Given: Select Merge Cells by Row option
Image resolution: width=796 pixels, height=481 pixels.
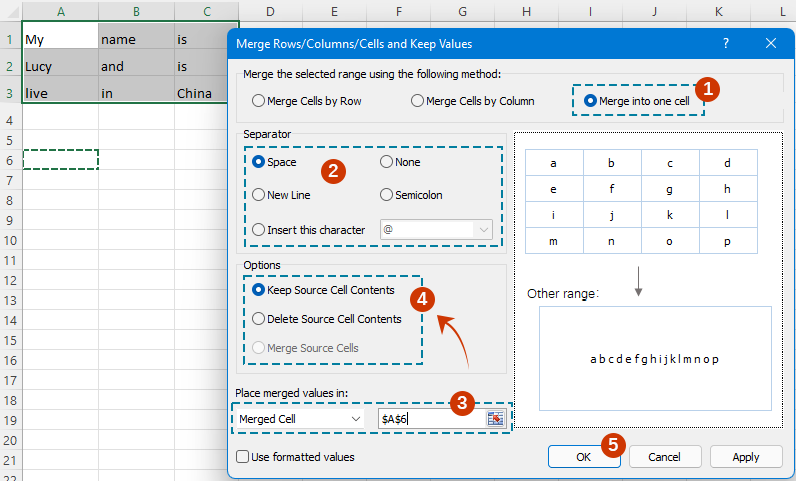Looking at the screenshot, I should point(307,101).
